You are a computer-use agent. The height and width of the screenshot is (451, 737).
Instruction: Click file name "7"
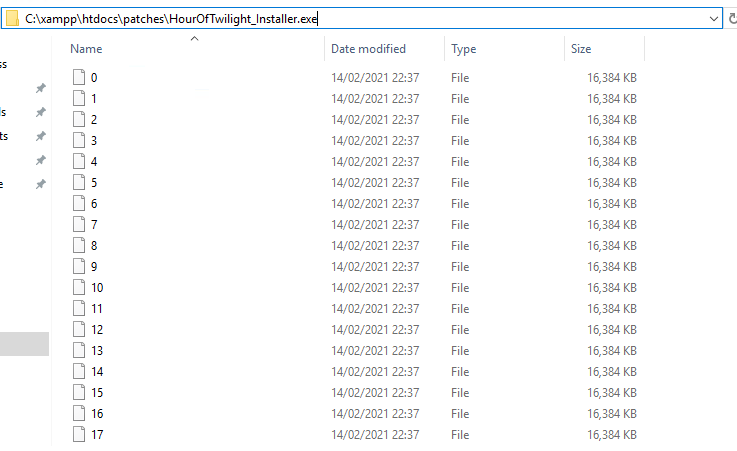94,225
